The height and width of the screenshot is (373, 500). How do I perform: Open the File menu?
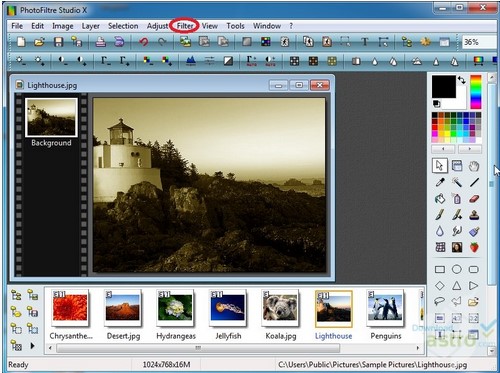17,26
